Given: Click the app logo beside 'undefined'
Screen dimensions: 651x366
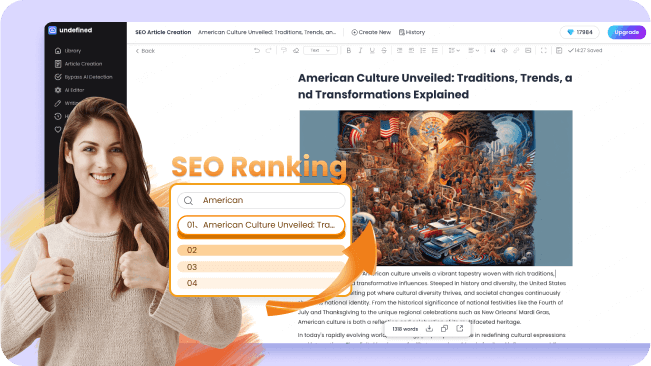Looking at the screenshot, I should tap(52, 30).
